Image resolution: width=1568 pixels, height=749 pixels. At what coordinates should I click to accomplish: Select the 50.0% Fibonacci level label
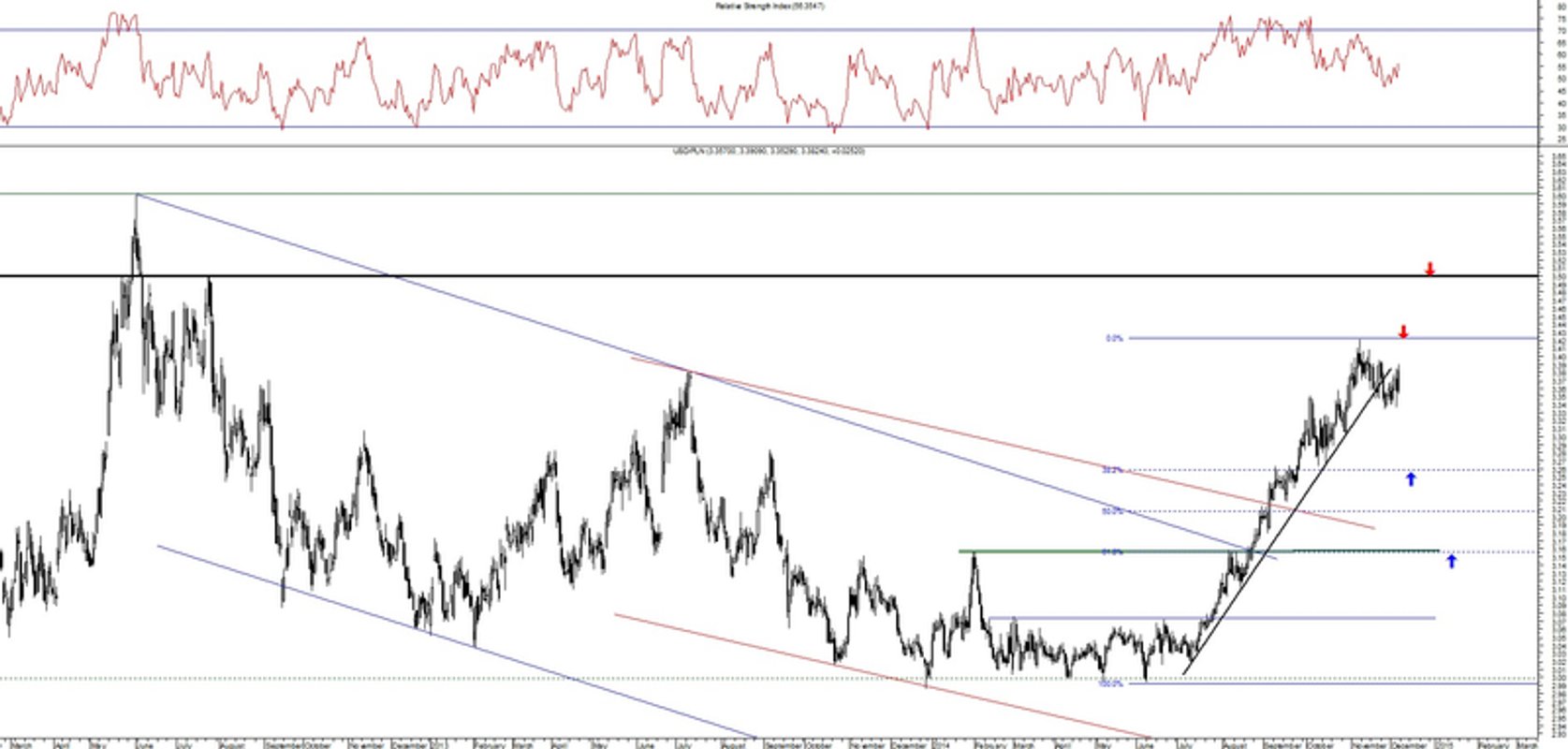[1112, 511]
